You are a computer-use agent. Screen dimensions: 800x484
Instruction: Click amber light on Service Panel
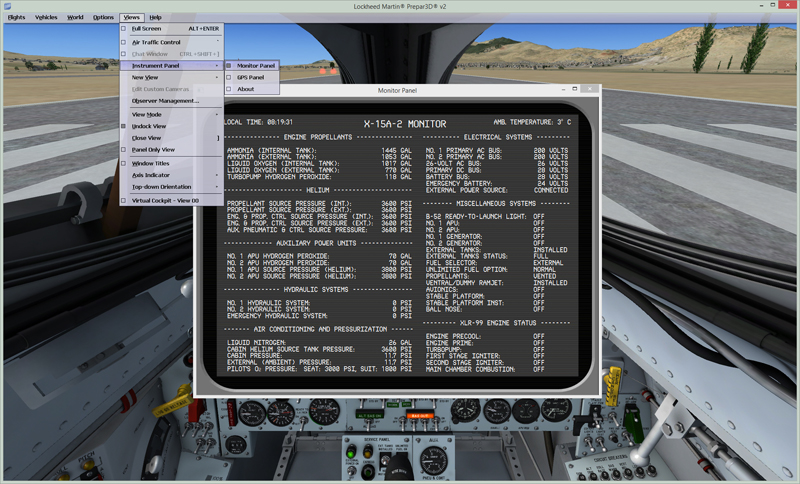coord(367,452)
